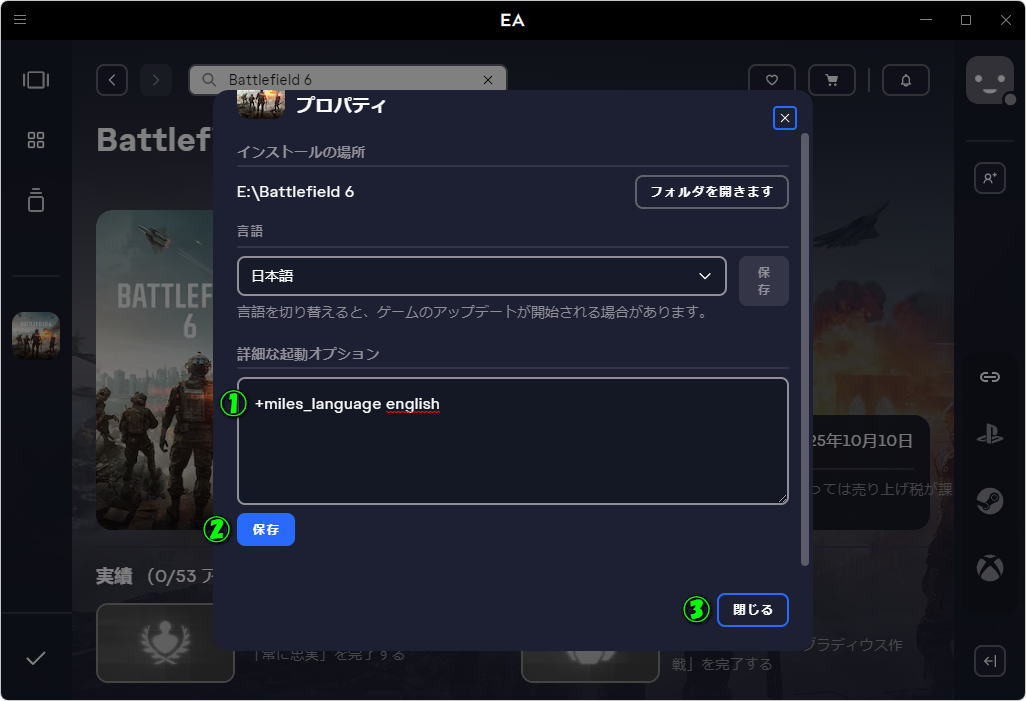
Task: Select the Steam account link icon
Action: 989,501
